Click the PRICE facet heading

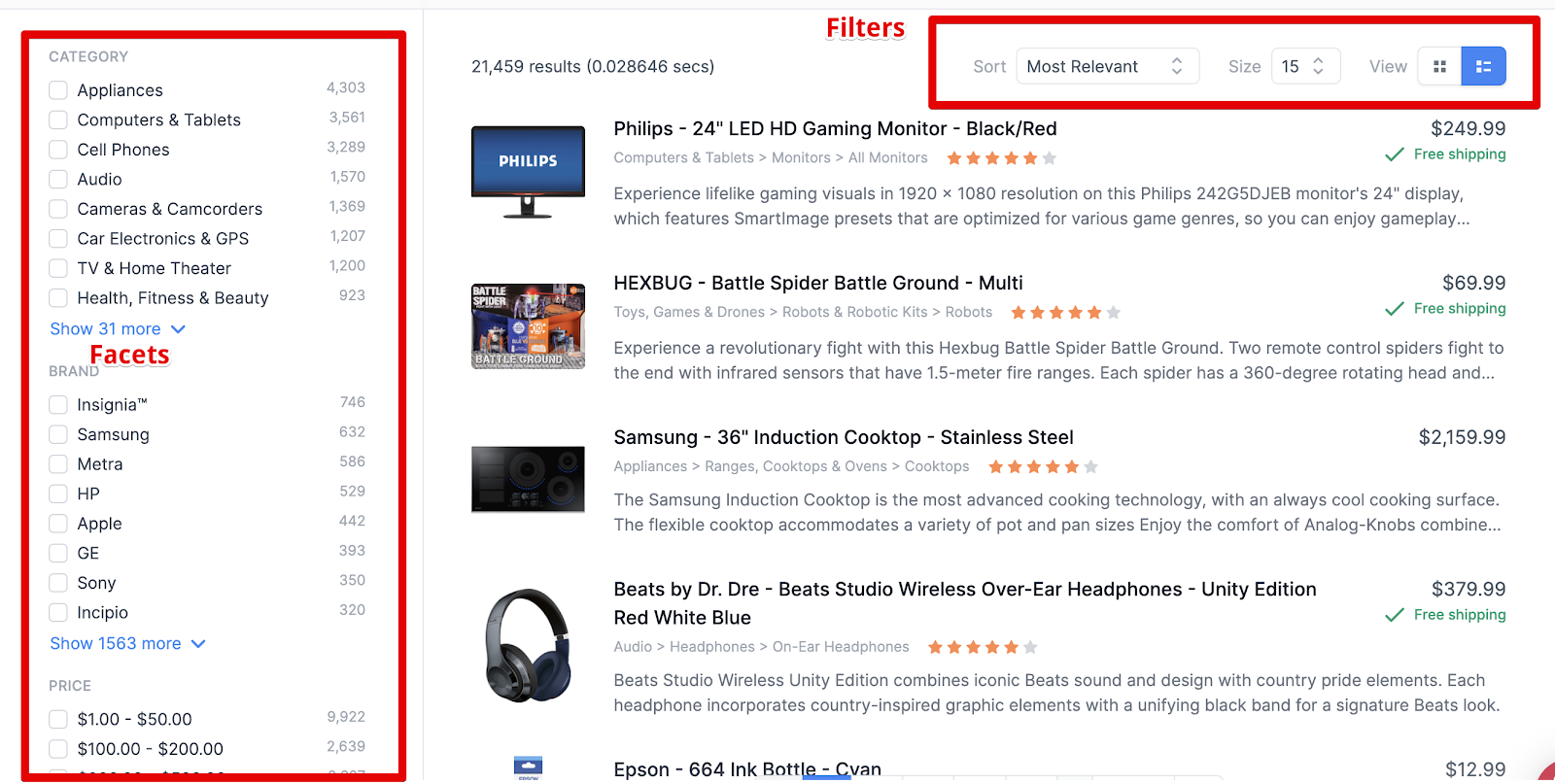pos(70,686)
